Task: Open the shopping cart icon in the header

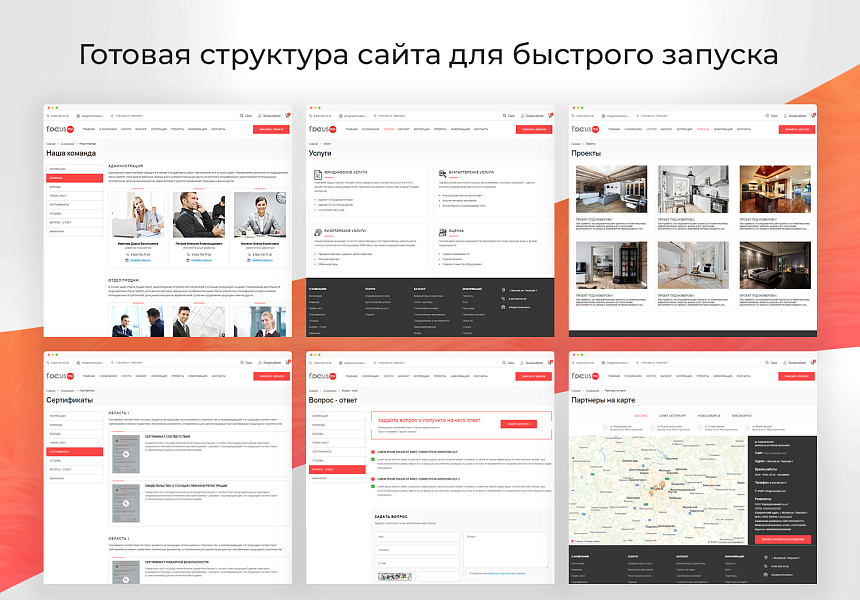Action: pyautogui.click(x=550, y=114)
